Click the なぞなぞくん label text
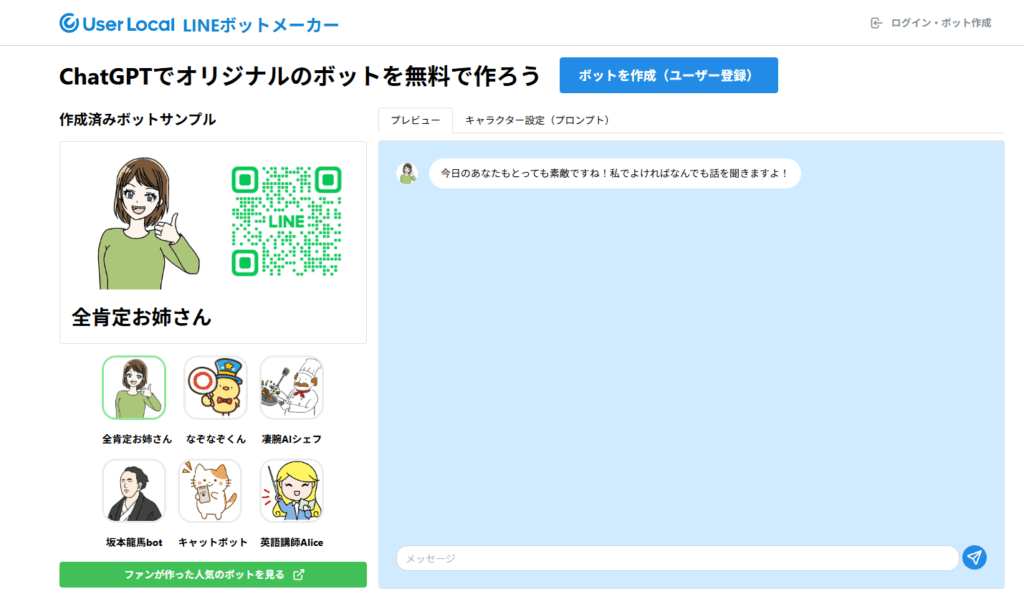 pyautogui.click(x=216, y=439)
